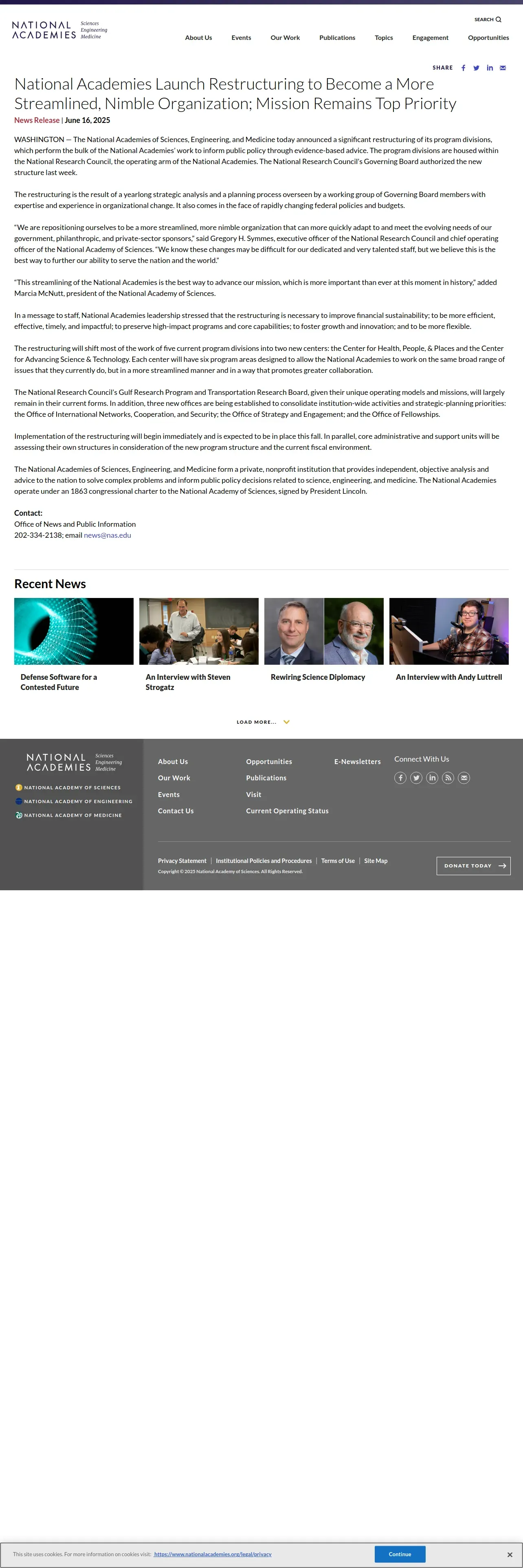Share article on Facebook from header
The image size is (523, 1568).
click(464, 68)
